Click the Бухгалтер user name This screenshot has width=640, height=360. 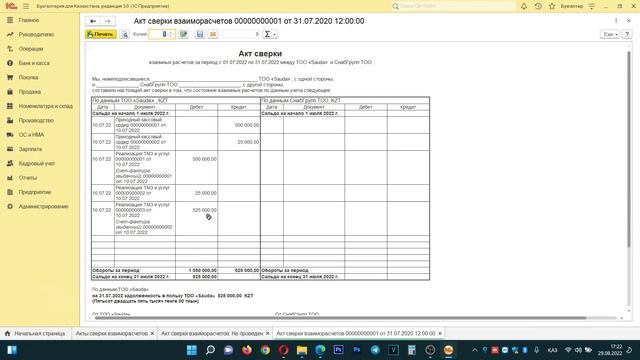pos(571,6)
